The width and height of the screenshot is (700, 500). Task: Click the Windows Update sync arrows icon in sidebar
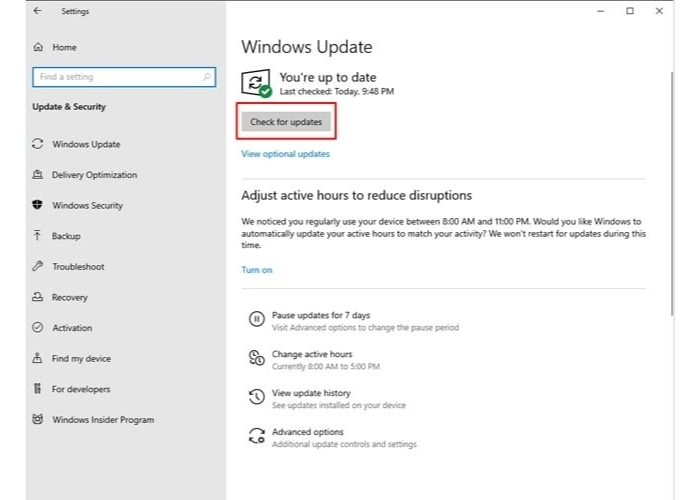coord(38,144)
